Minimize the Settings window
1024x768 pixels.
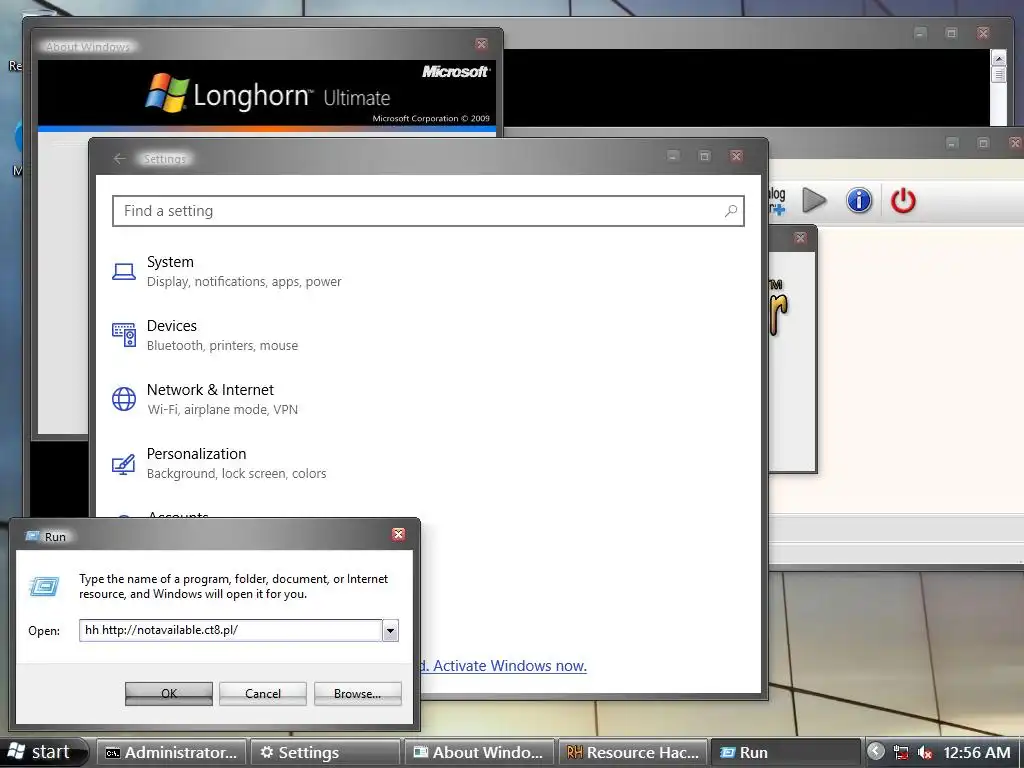click(x=673, y=155)
